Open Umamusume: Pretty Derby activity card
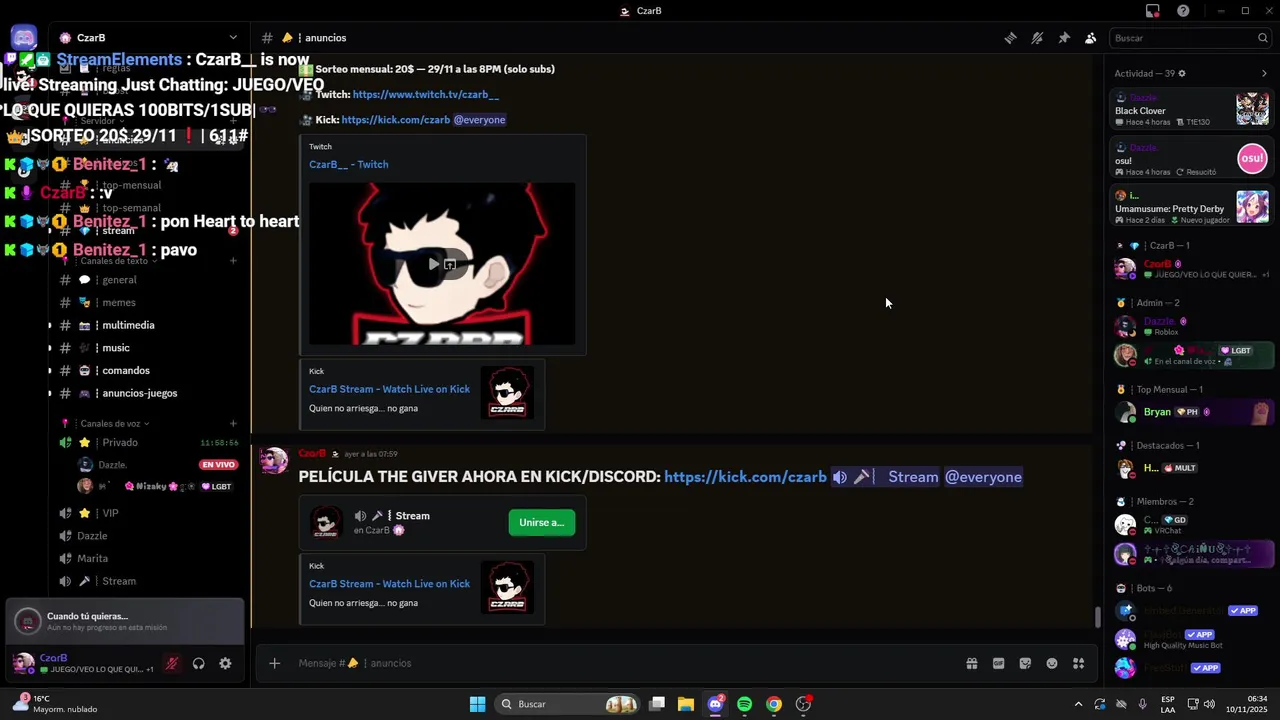 pyautogui.click(x=1192, y=208)
